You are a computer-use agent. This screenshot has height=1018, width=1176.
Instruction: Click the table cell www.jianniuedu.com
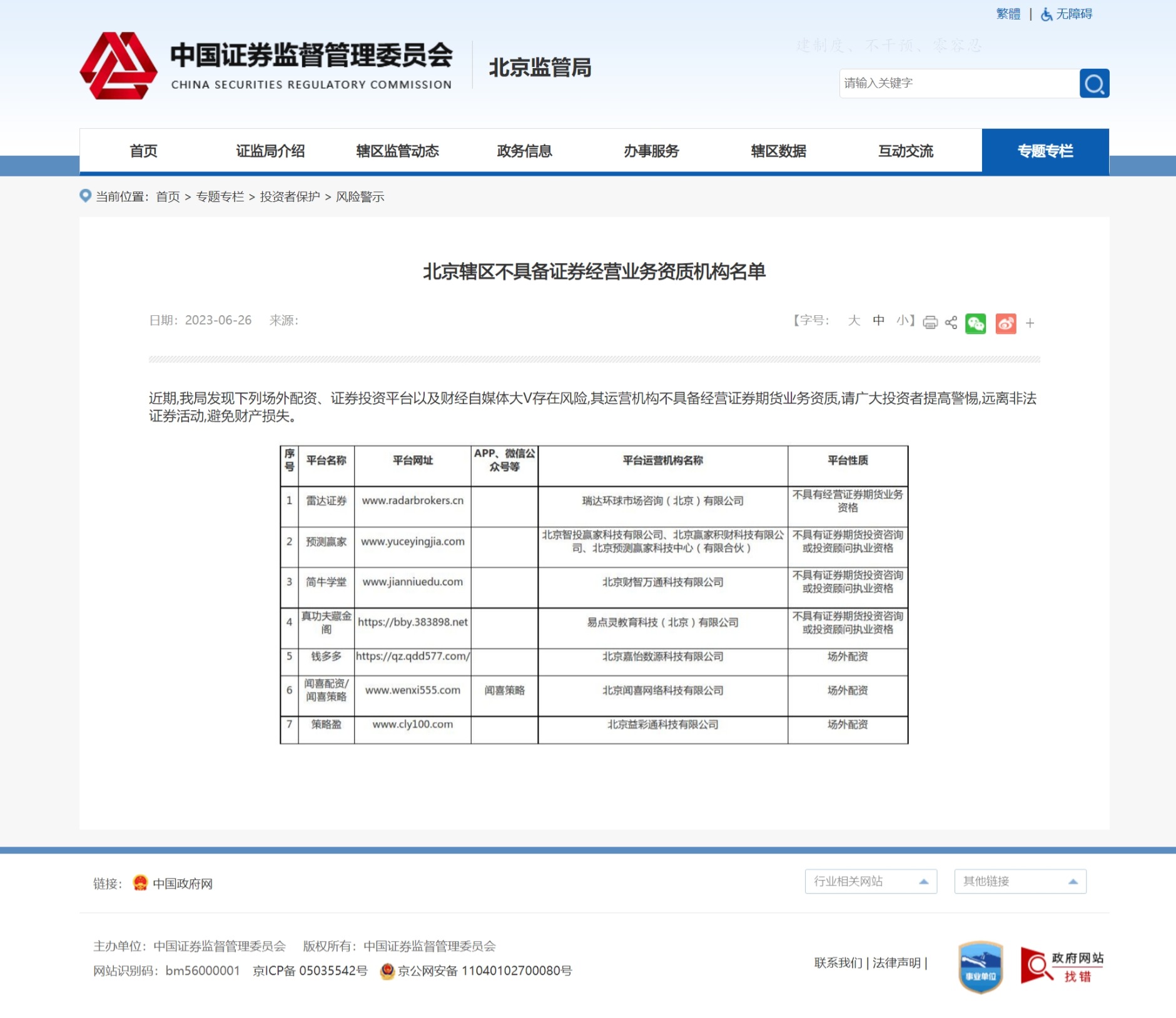413,582
